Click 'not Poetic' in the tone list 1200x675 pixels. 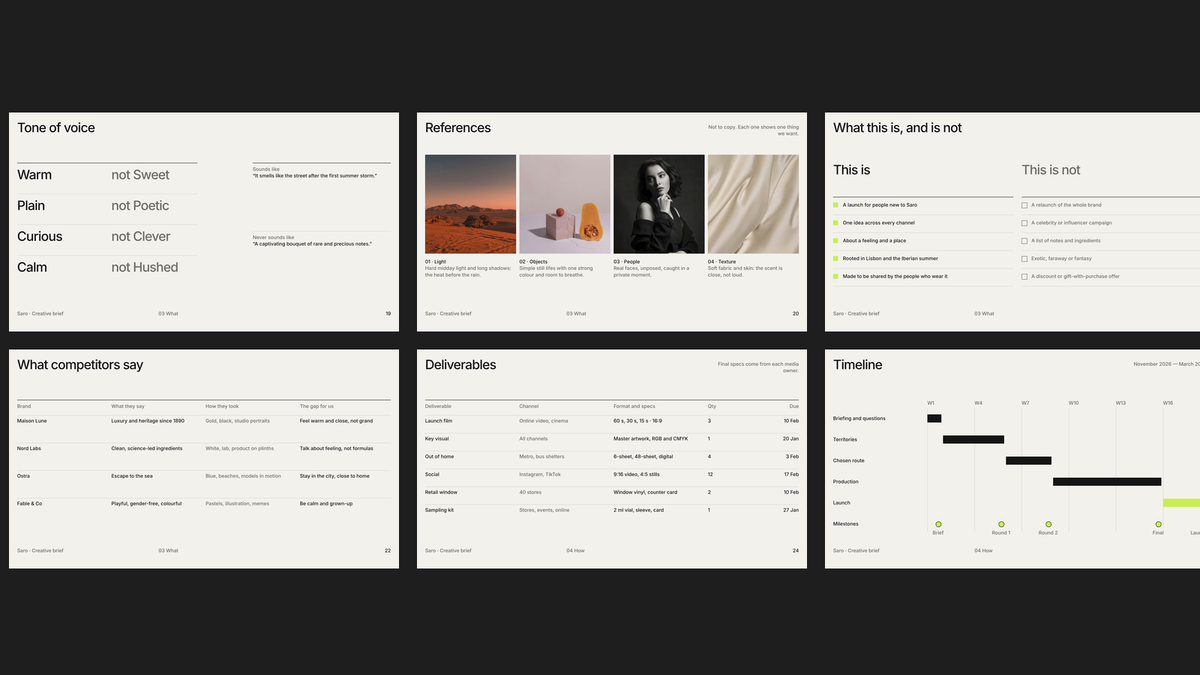pyautogui.click(x=141, y=206)
